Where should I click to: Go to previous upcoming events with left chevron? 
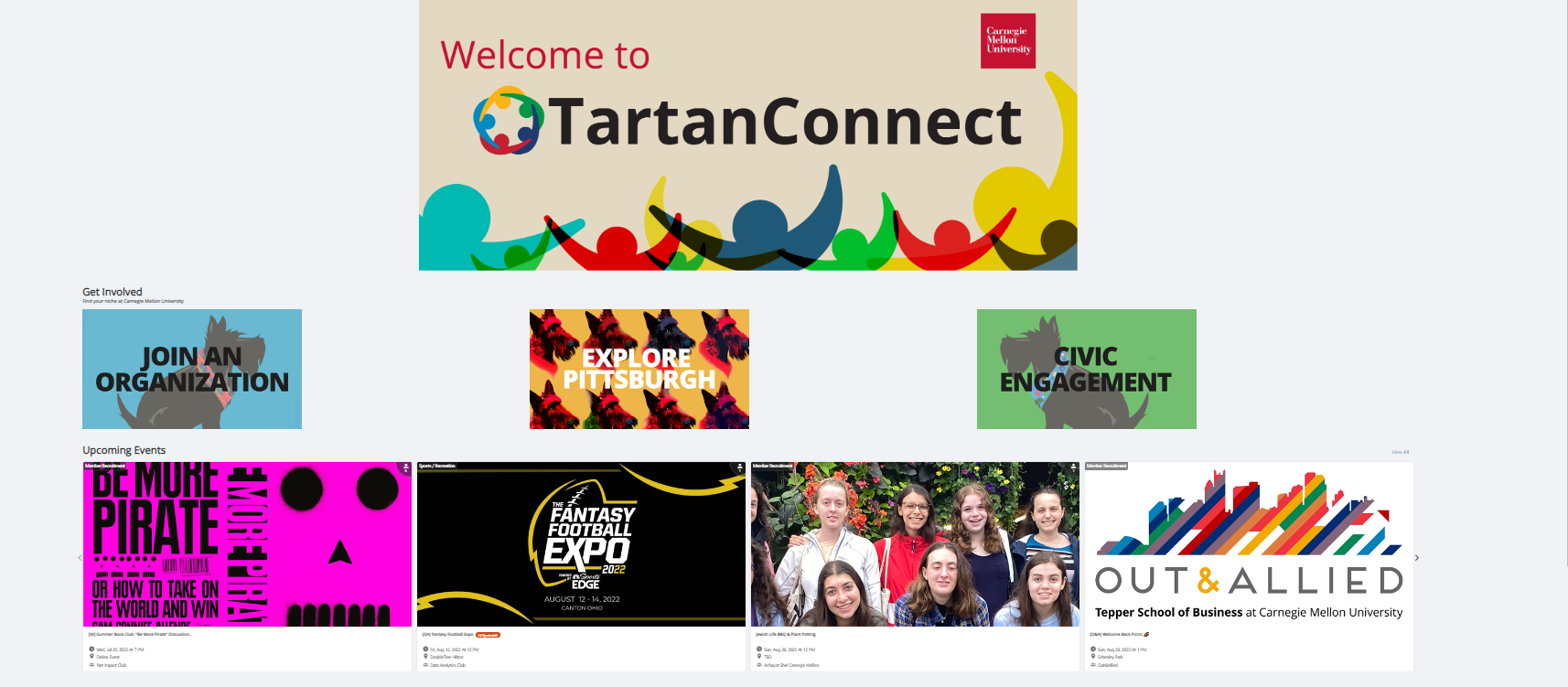pos(80,557)
